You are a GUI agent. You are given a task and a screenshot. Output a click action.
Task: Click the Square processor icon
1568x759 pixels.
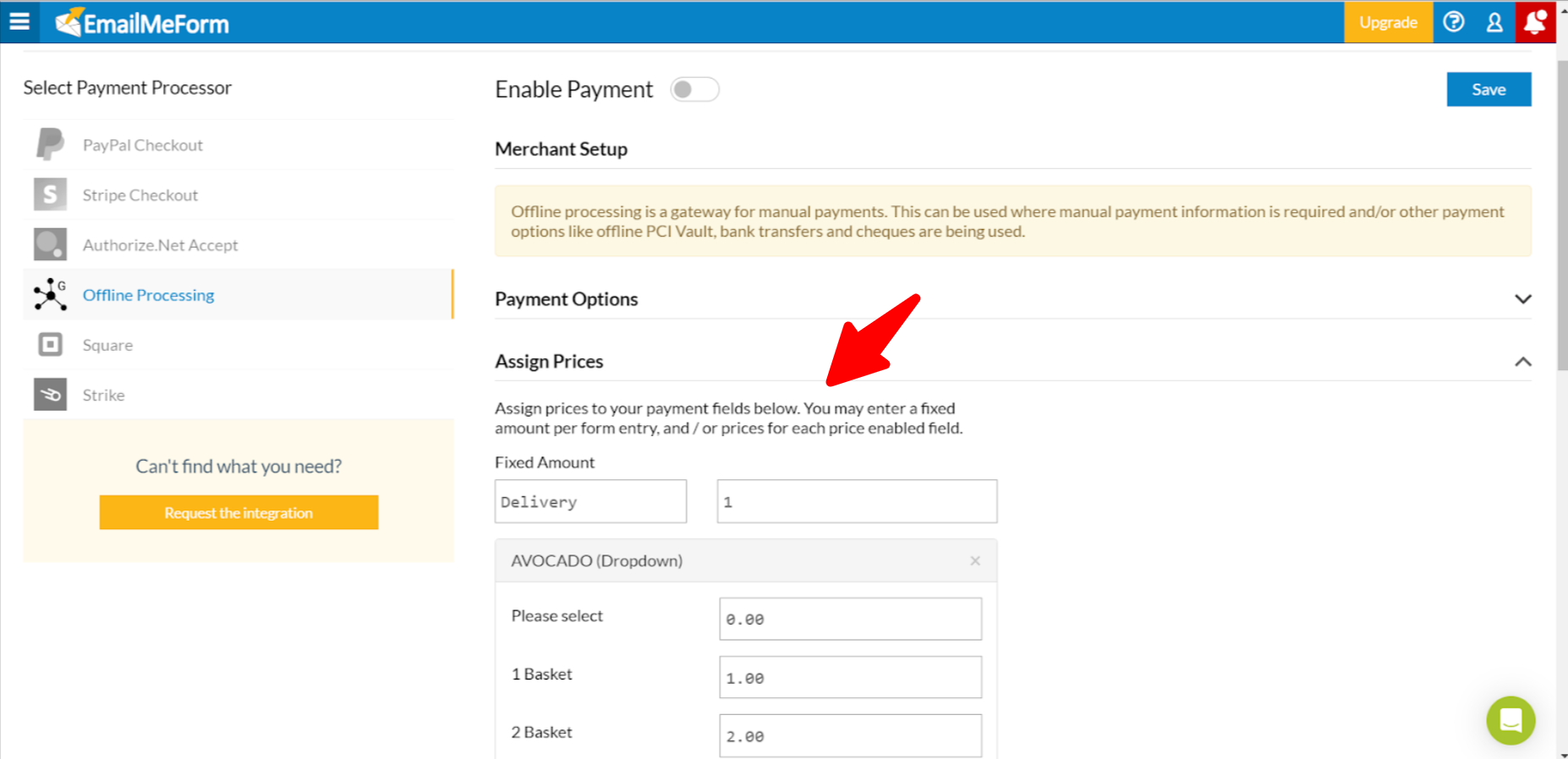tap(50, 345)
